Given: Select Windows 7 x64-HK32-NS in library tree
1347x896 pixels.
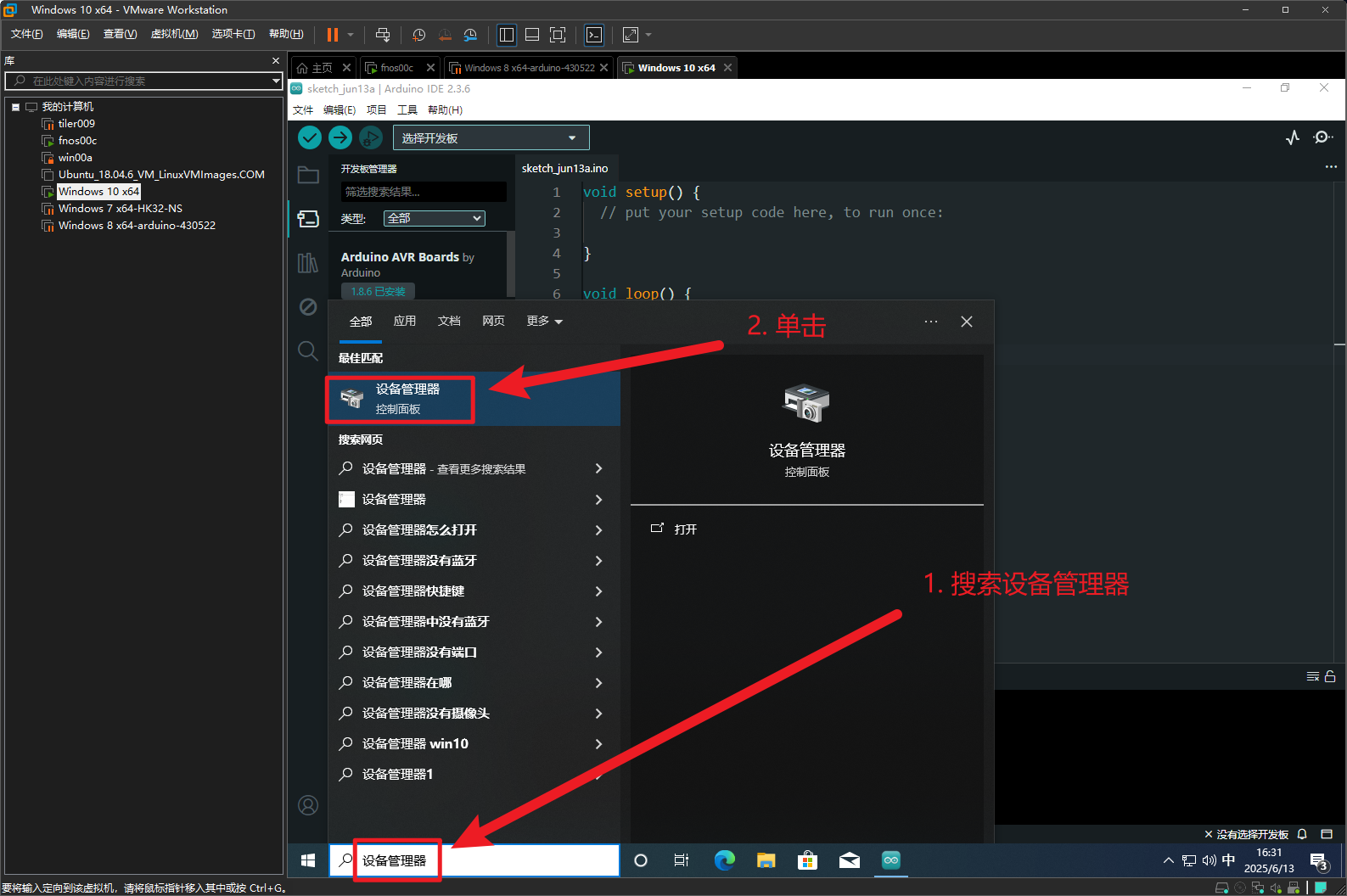Looking at the screenshot, I should [x=120, y=208].
